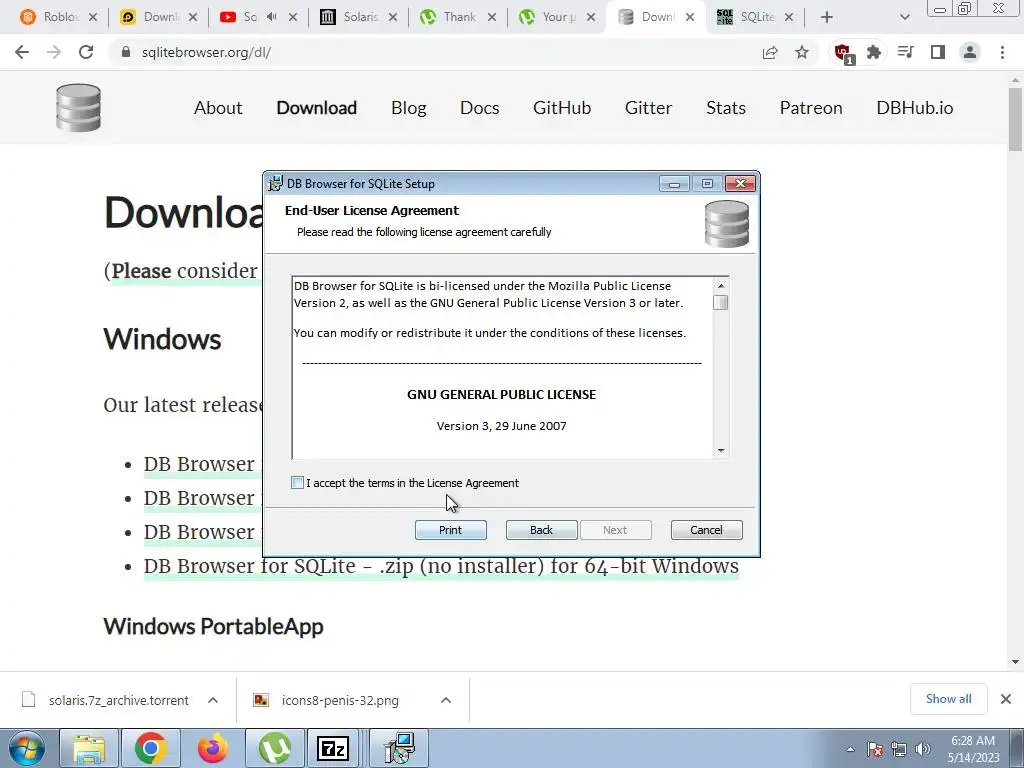Click the Back button in setup dialog
The image size is (1024, 768).
[x=541, y=530]
